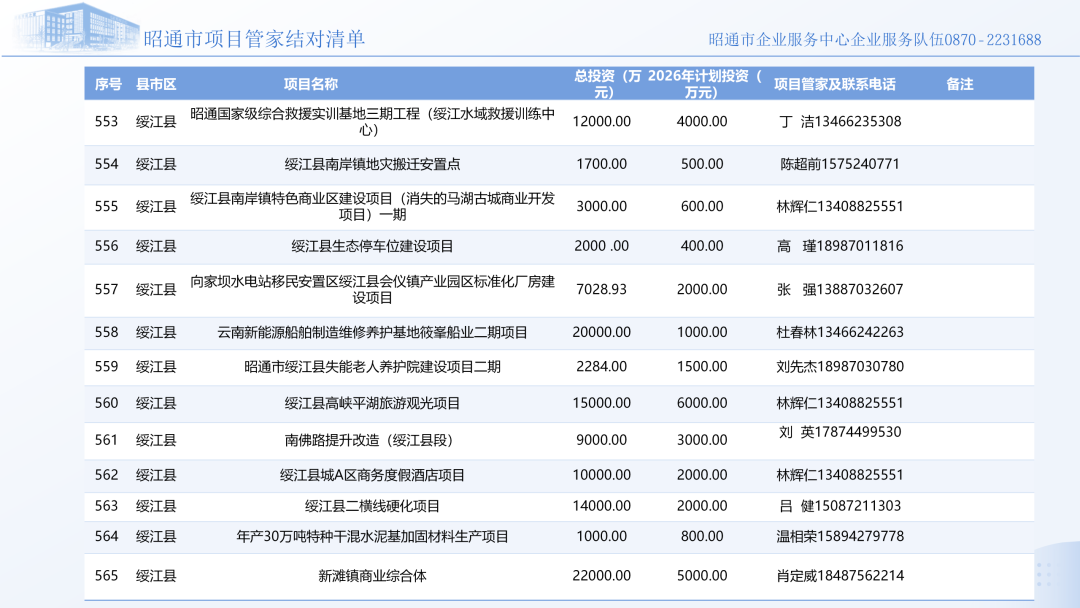Click row number 563
The width and height of the screenshot is (1080, 608).
click(107, 506)
